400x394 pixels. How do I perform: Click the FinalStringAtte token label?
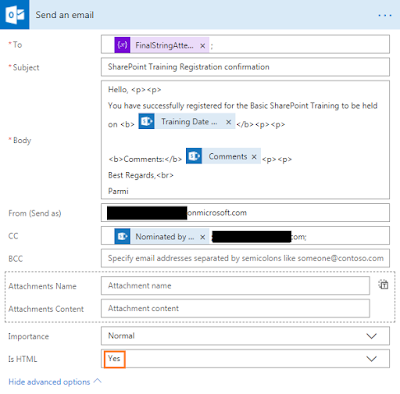pyautogui.click(x=164, y=45)
